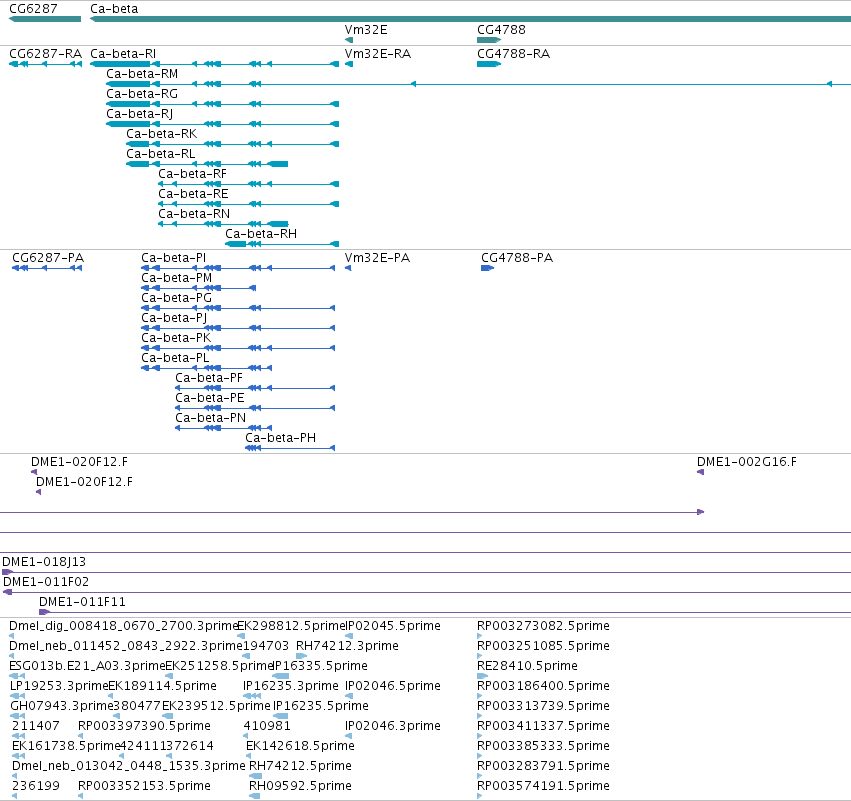851x801 pixels.
Task: Open the DME1-011F11 clone label
Action: [82, 602]
